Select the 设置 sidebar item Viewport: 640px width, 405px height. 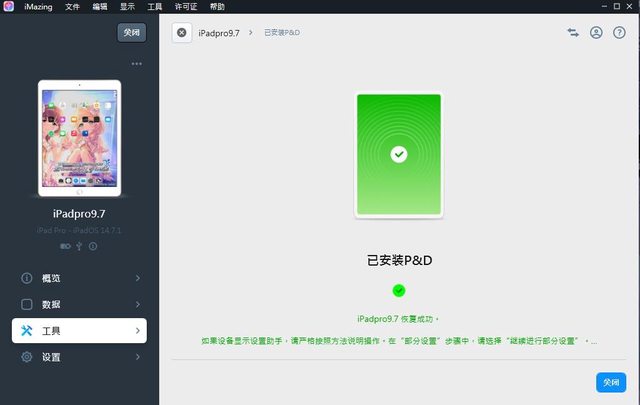click(x=79, y=357)
